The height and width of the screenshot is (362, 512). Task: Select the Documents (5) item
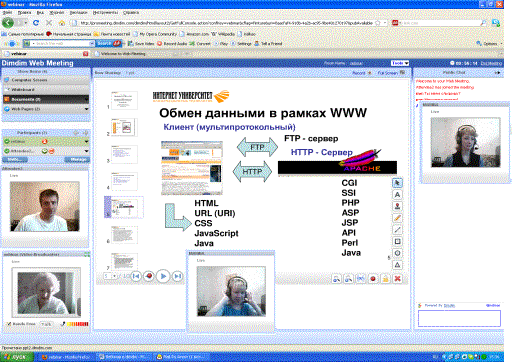tap(46, 99)
